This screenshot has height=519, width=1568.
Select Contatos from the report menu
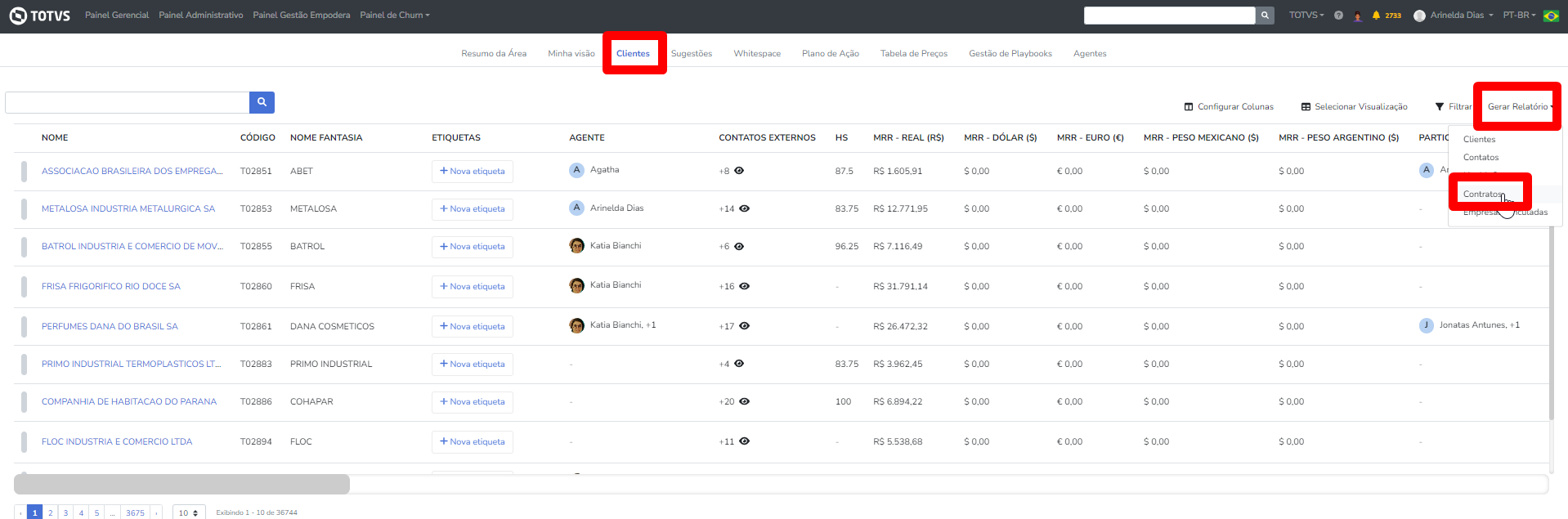1481,158
